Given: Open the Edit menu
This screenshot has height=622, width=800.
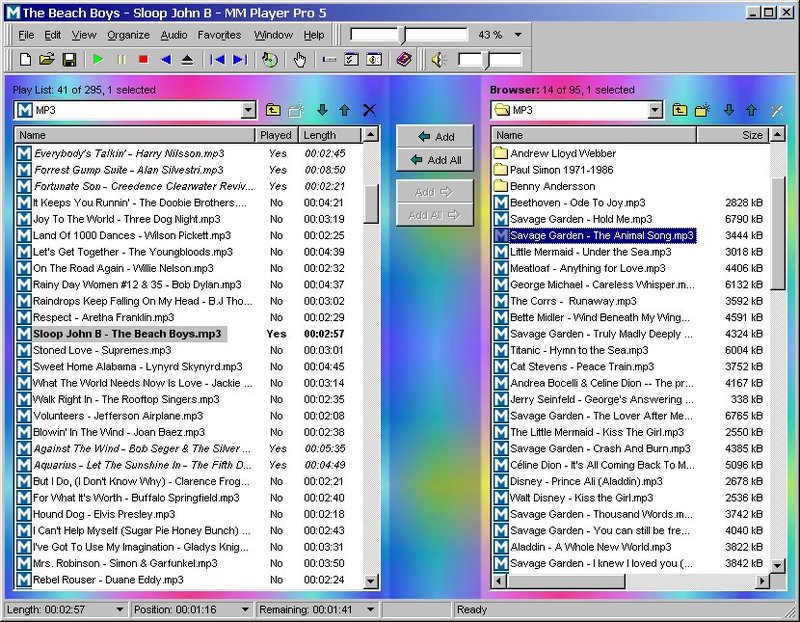Looking at the screenshot, I should coord(53,35).
